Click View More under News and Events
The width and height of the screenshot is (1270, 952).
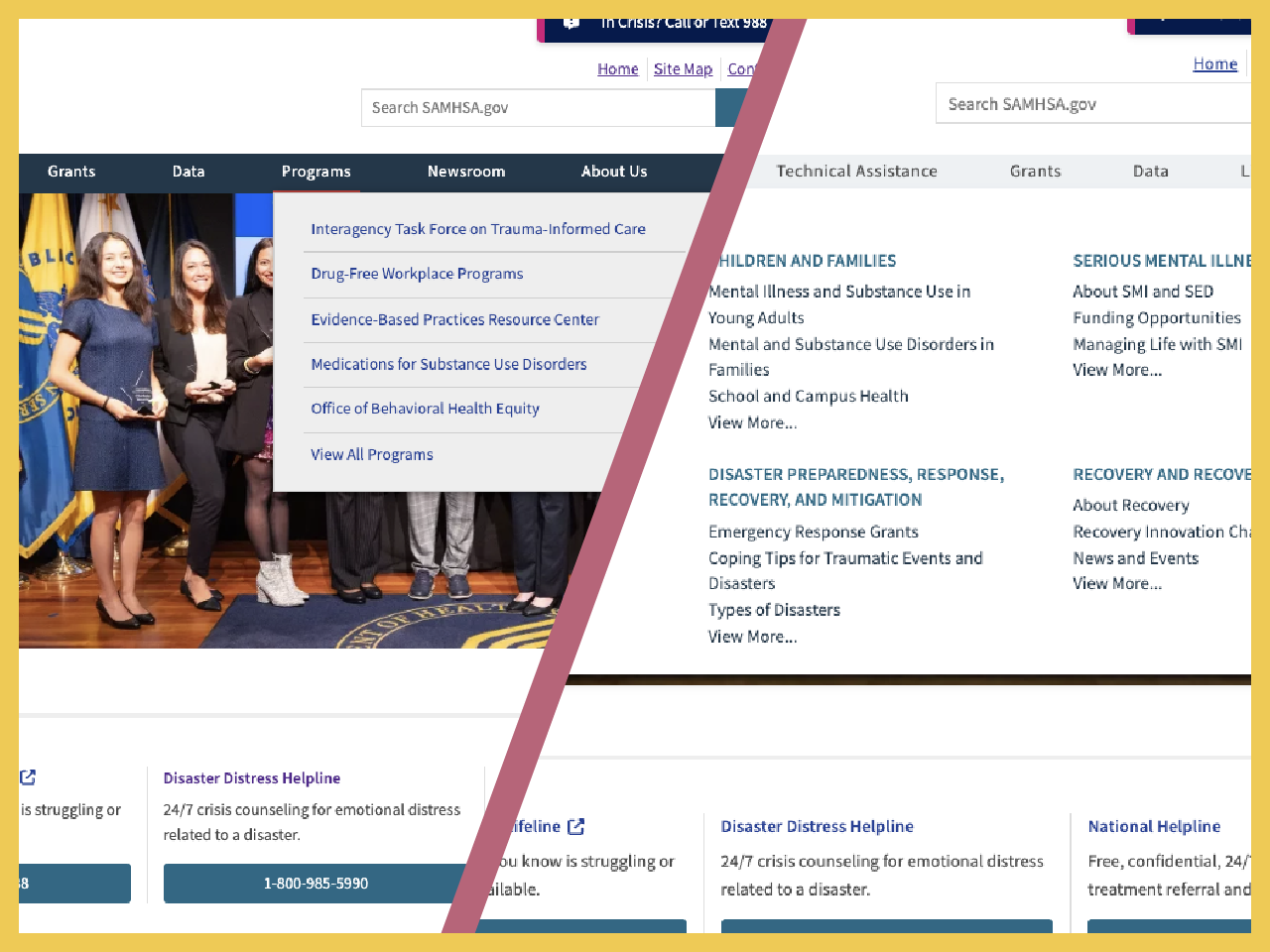pyautogui.click(x=1117, y=583)
